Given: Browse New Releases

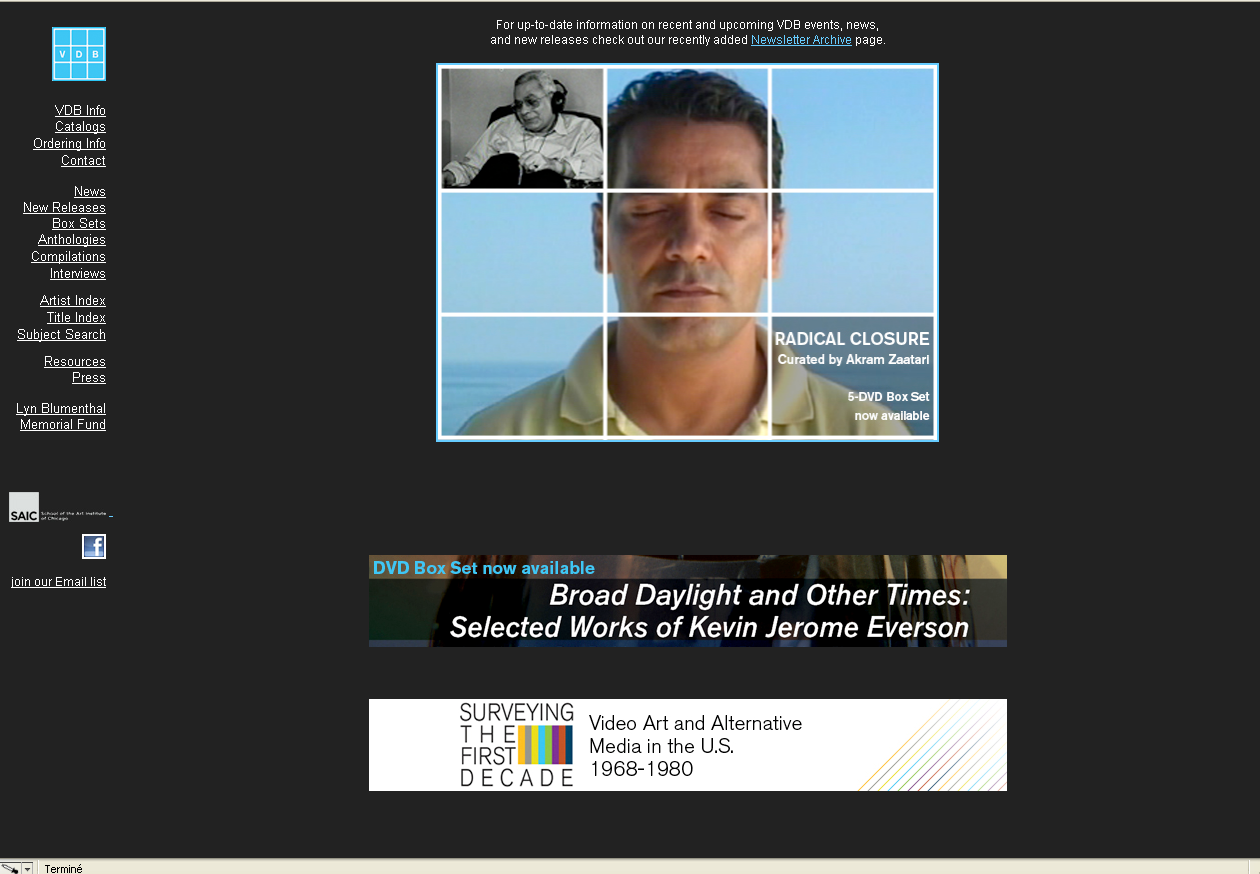Looking at the screenshot, I should tap(64, 208).
